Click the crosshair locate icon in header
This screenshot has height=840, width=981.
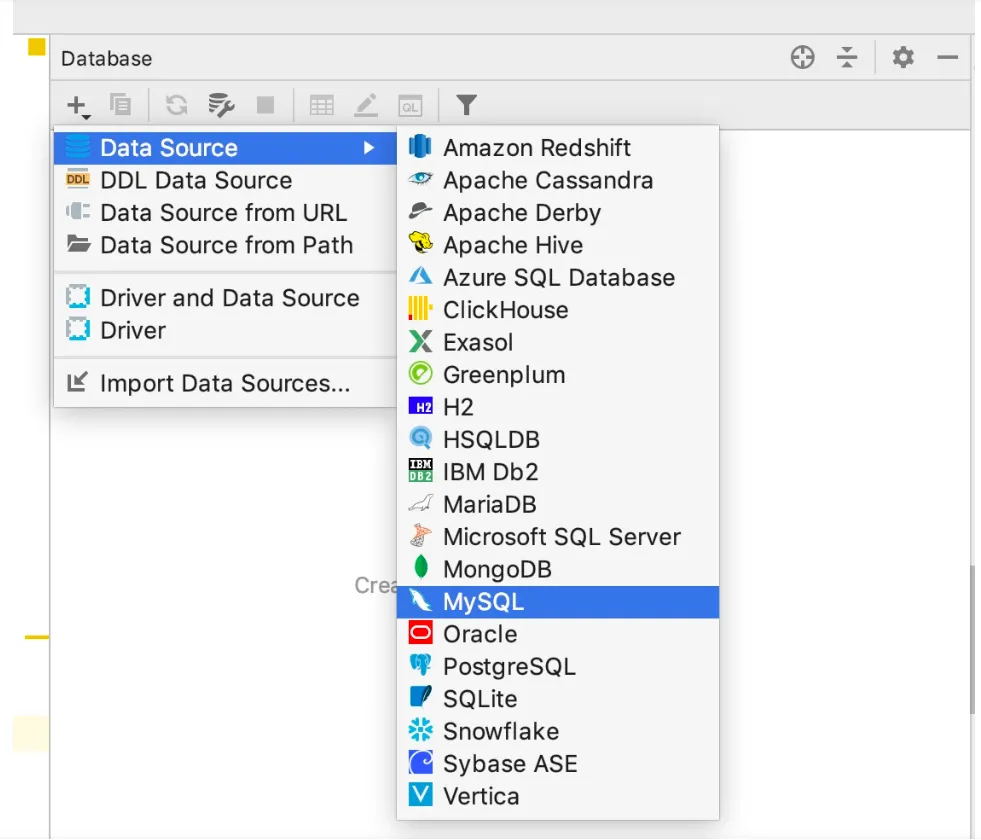click(802, 58)
